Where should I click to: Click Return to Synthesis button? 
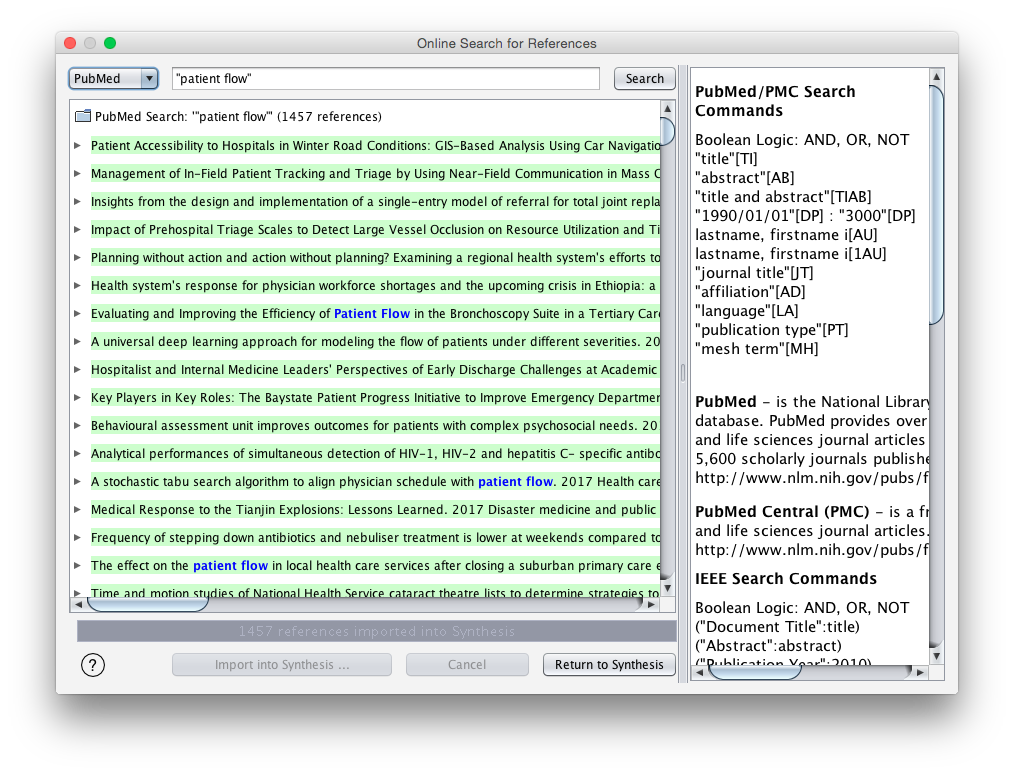609,665
